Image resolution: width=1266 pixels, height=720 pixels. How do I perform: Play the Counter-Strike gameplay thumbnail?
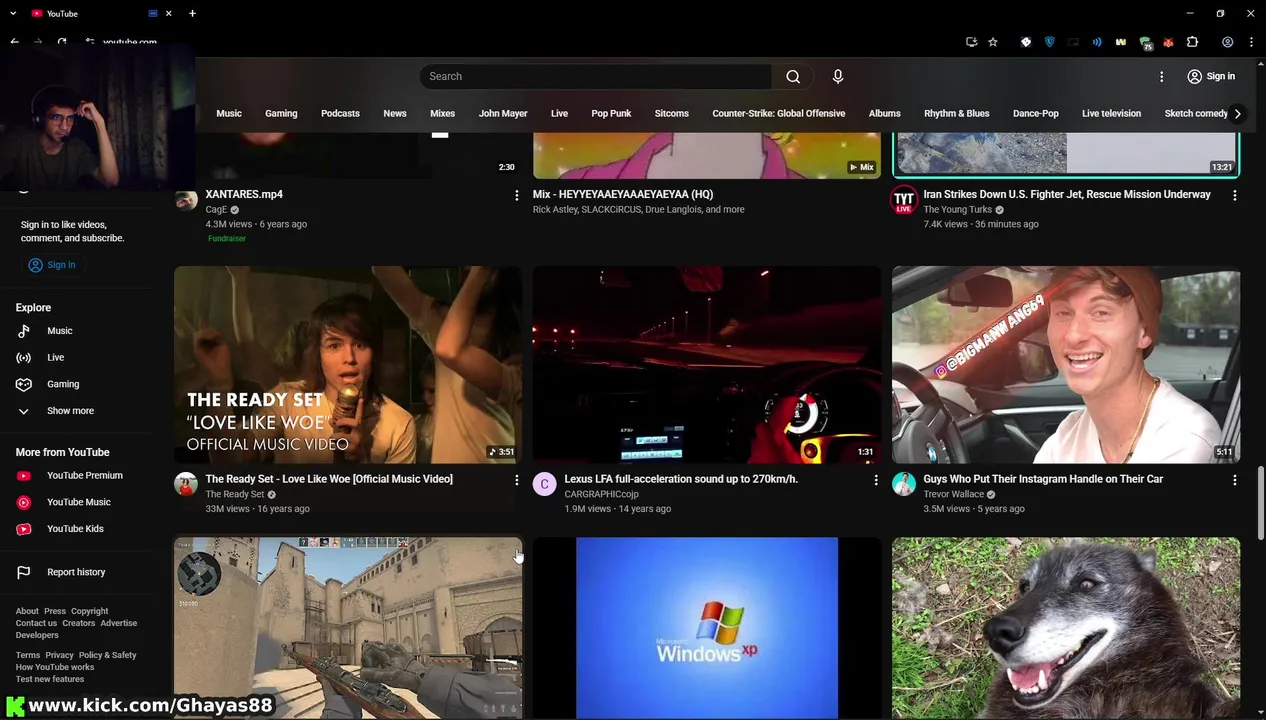348,628
